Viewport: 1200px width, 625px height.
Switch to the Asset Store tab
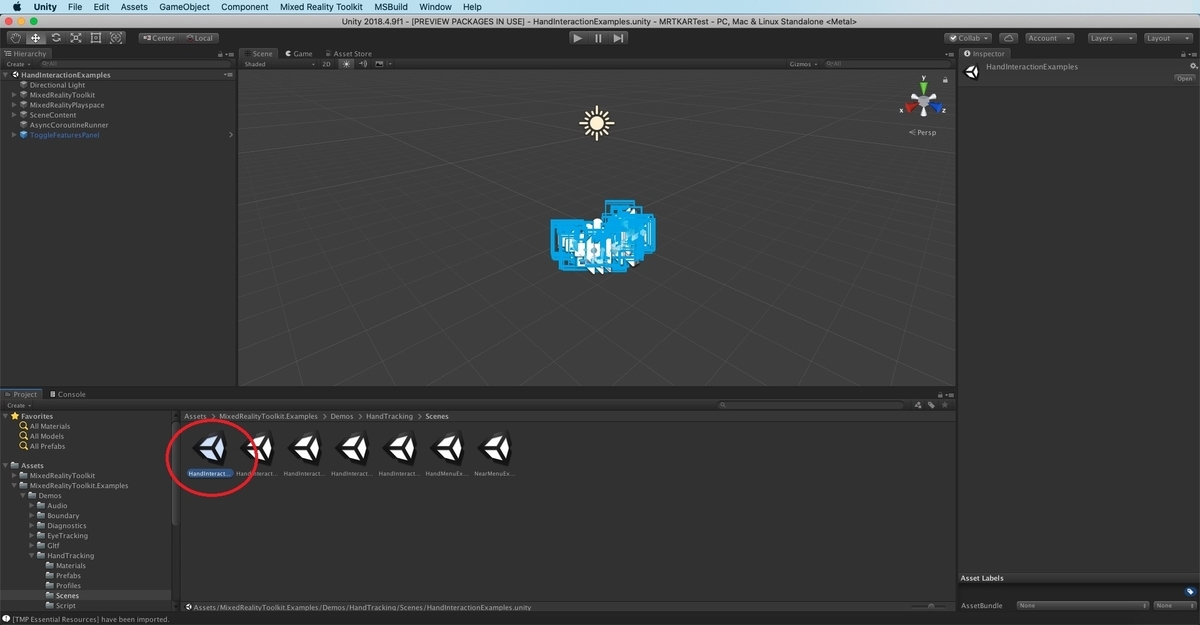tap(348, 54)
